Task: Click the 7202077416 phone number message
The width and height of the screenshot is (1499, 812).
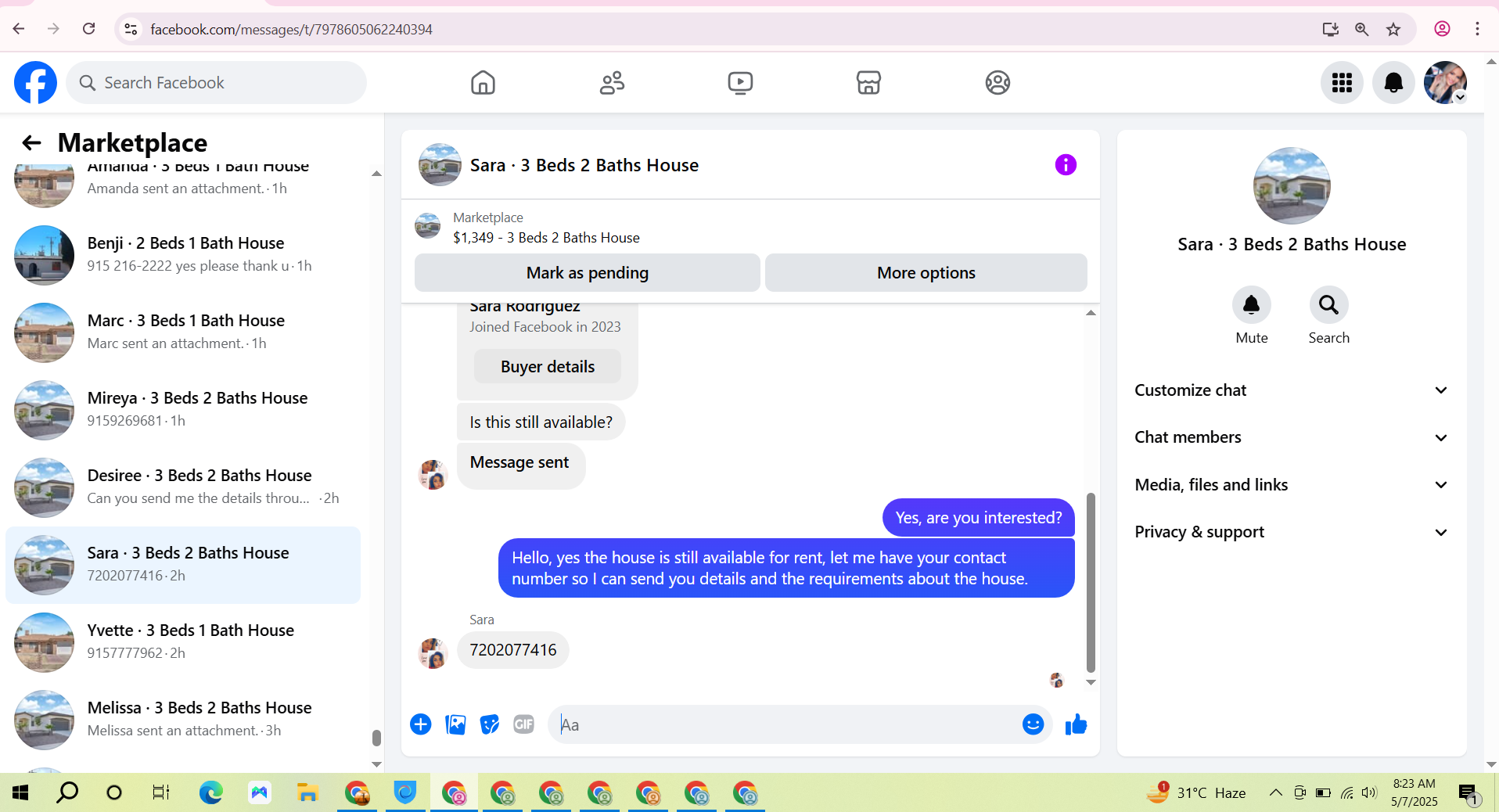Action: pyautogui.click(x=513, y=650)
